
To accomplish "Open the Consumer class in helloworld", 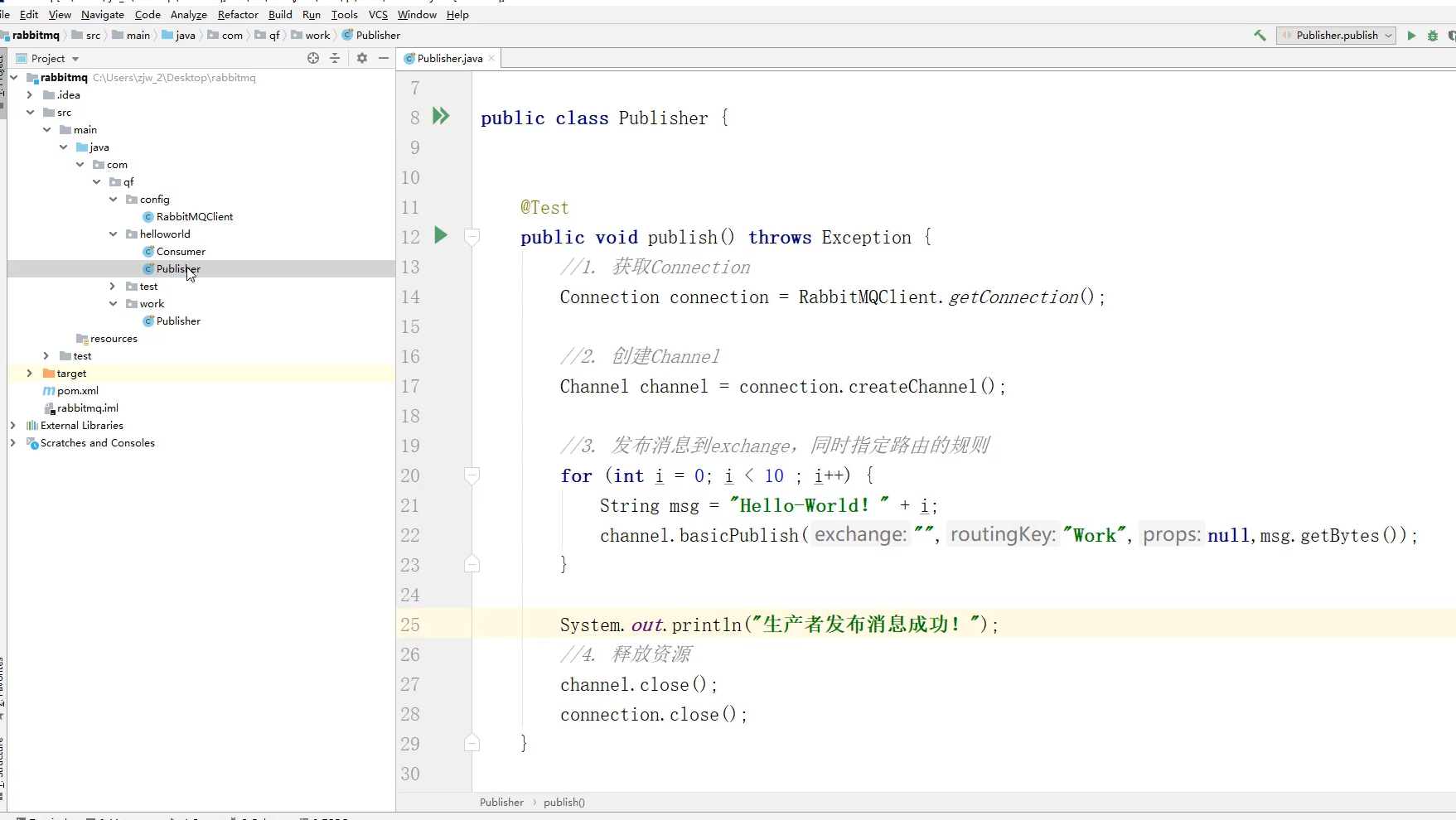I will (x=181, y=252).
